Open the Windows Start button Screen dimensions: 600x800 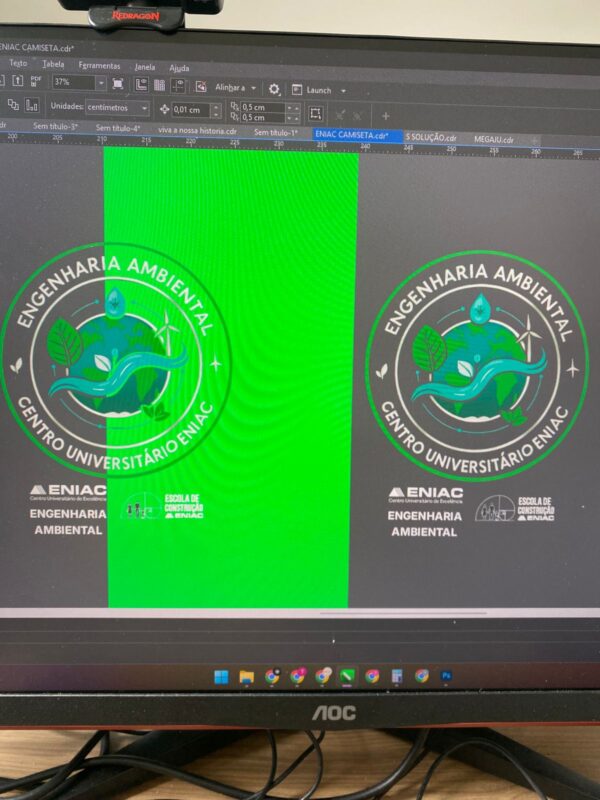click(x=221, y=677)
